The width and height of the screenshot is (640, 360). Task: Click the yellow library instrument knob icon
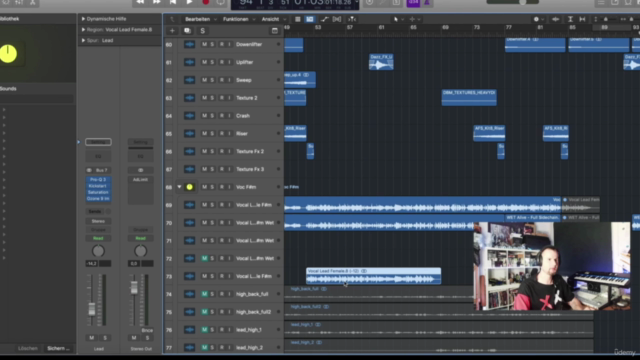[8, 53]
